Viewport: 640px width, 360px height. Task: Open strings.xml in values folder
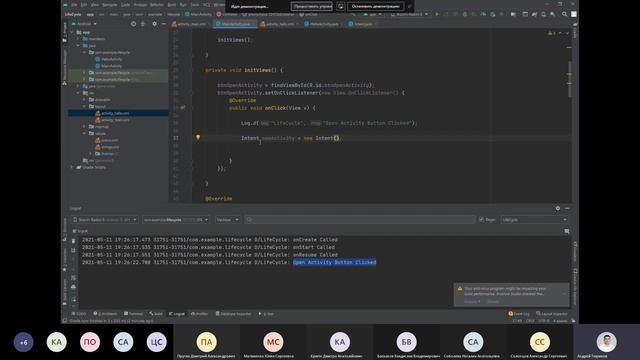coord(110,147)
